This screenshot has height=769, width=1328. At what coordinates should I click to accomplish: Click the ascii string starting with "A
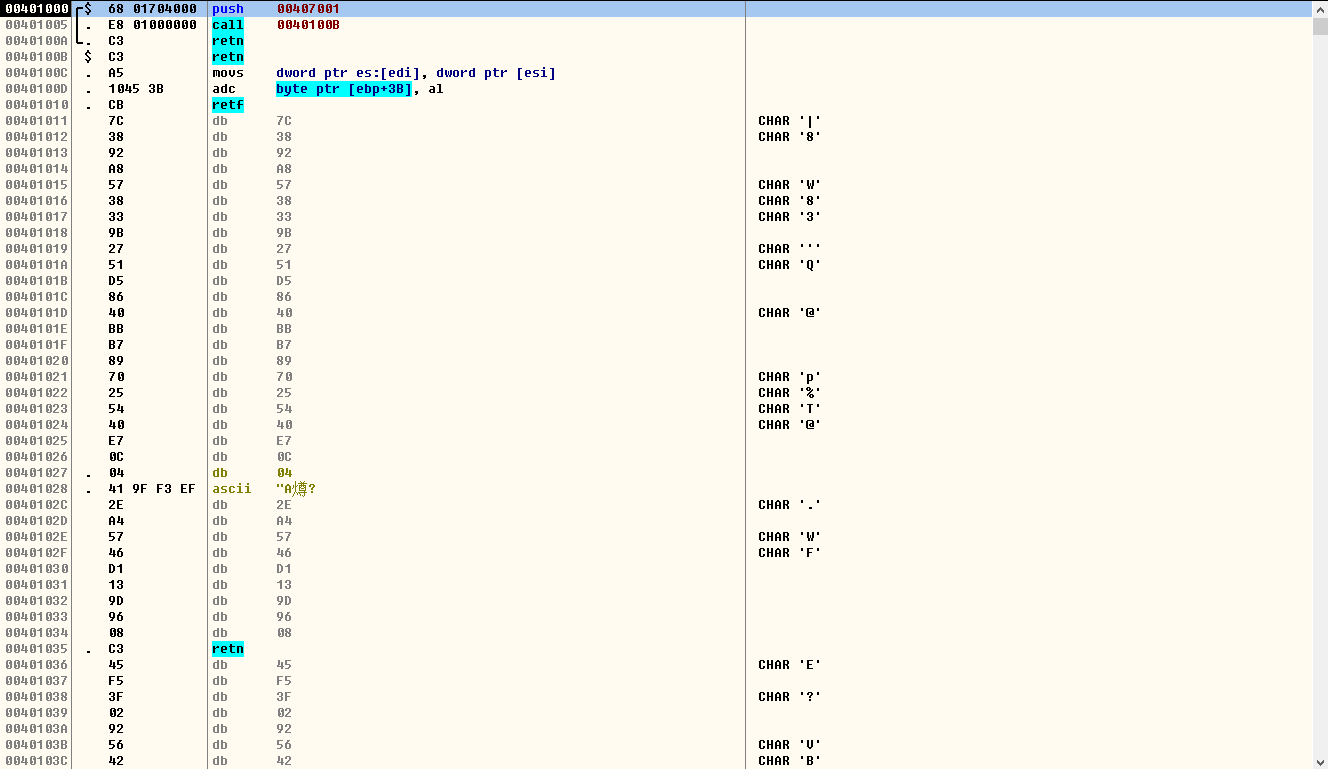(x=296, y=489)
